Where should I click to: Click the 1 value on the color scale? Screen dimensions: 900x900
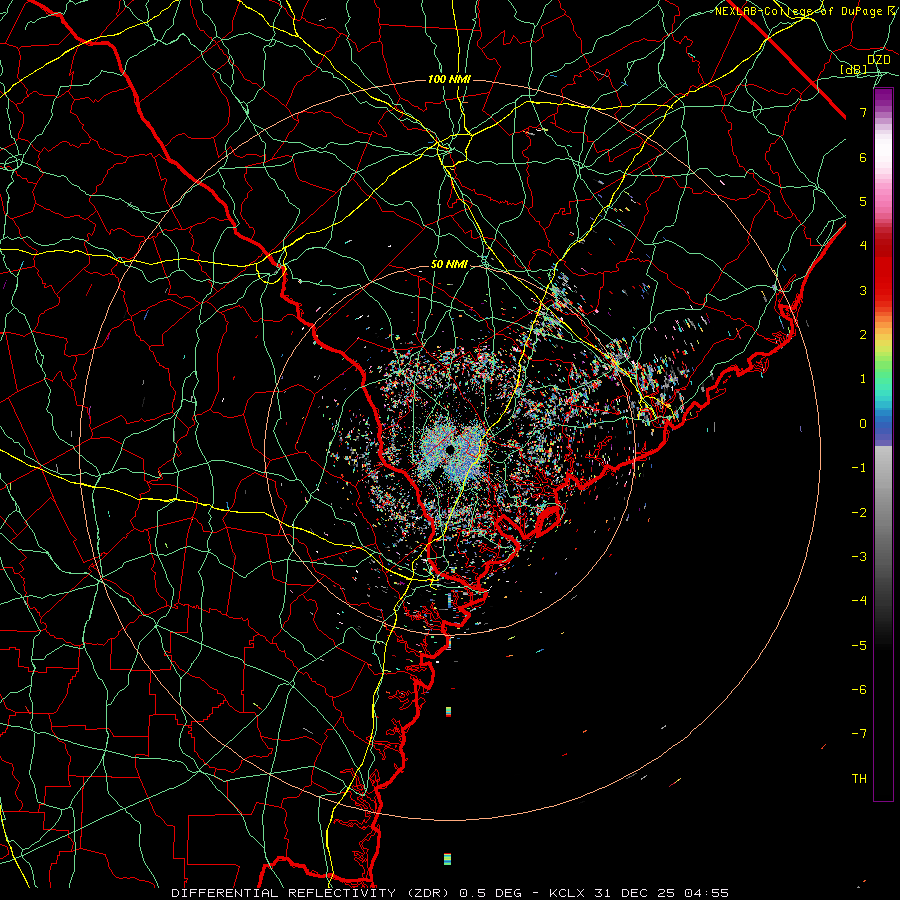pyautogui.click(x=863, y=379)
